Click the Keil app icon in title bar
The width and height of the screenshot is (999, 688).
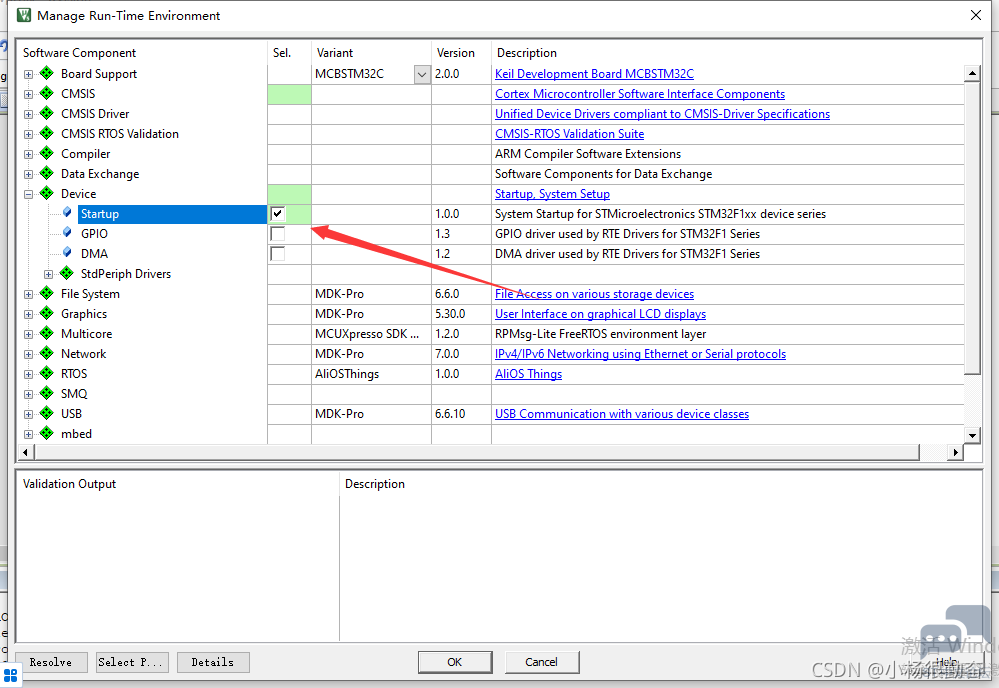[x=24, y=15]
